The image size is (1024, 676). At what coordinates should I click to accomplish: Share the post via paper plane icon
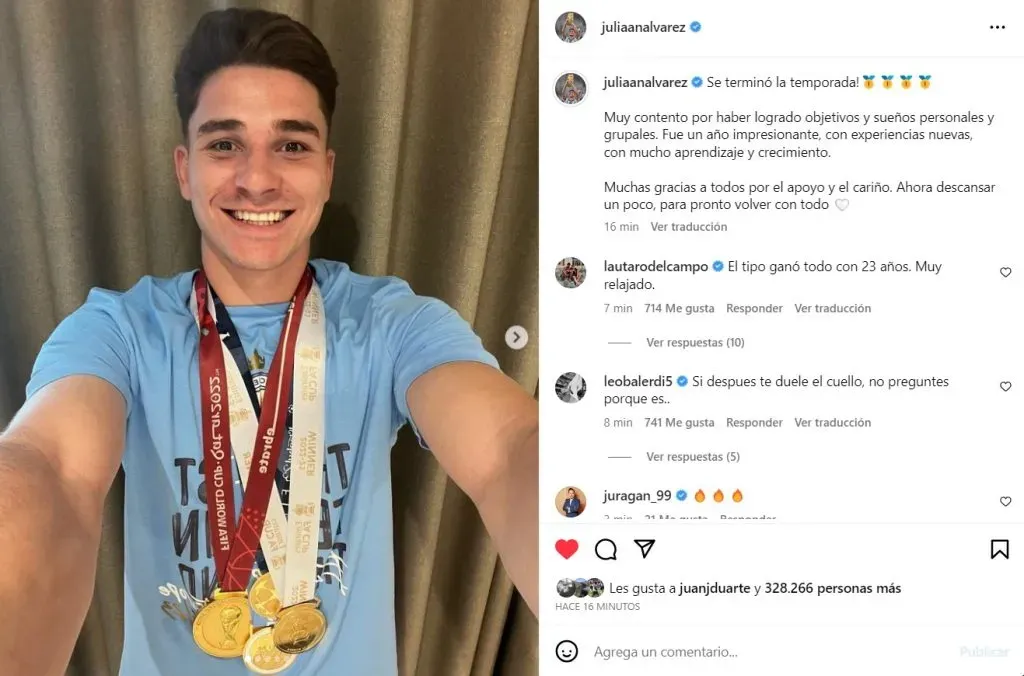[x=645, y=549]
